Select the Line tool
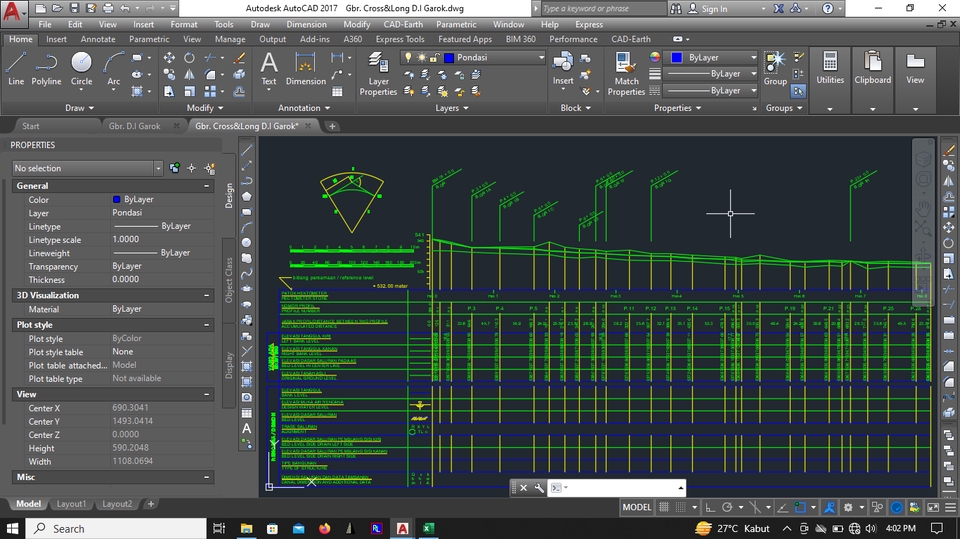960x539 pixels. click(16, 68)
